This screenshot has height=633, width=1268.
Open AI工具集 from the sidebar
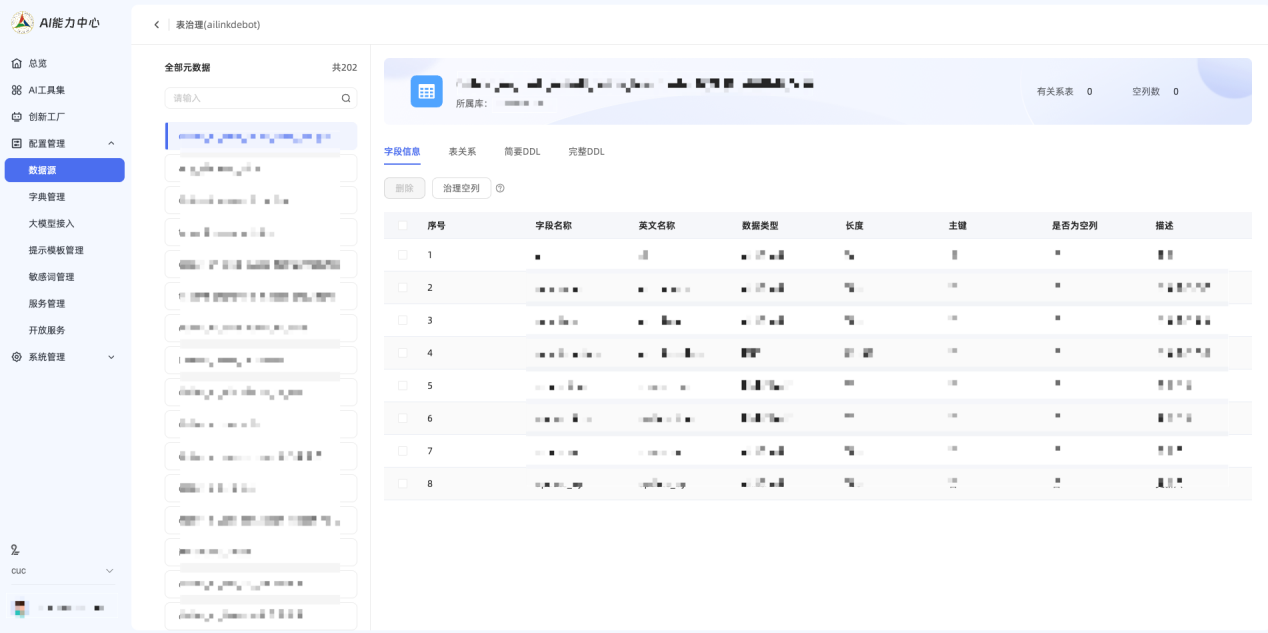point(46,90)
